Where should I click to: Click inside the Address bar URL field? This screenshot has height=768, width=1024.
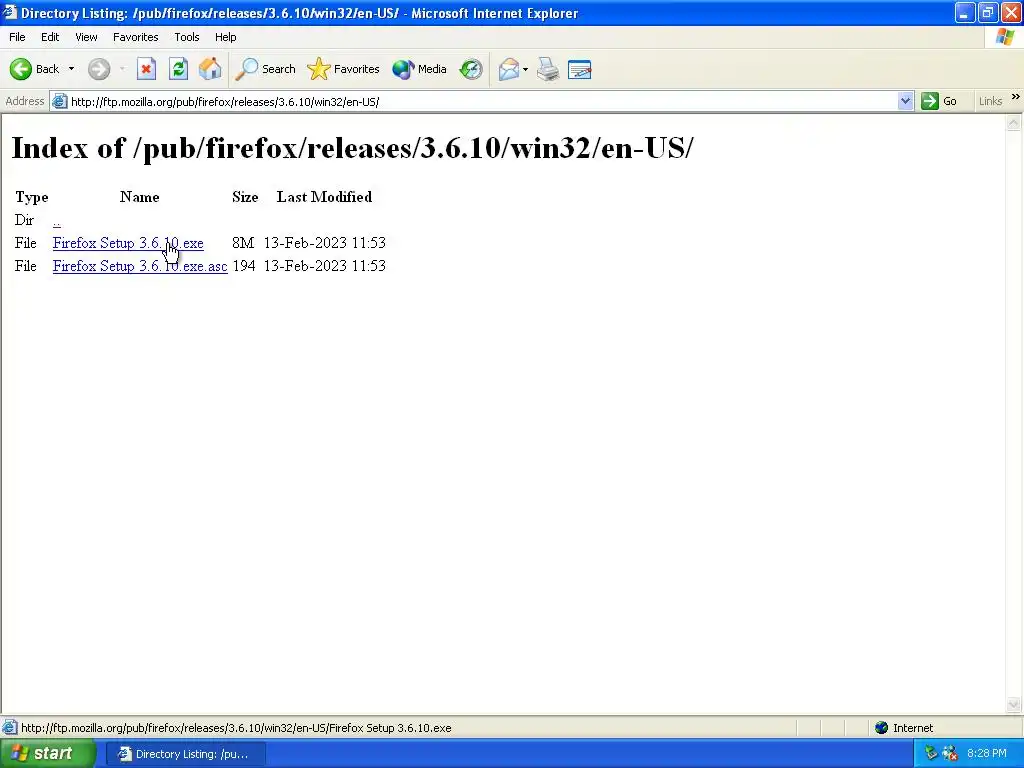tap(482, 102)
